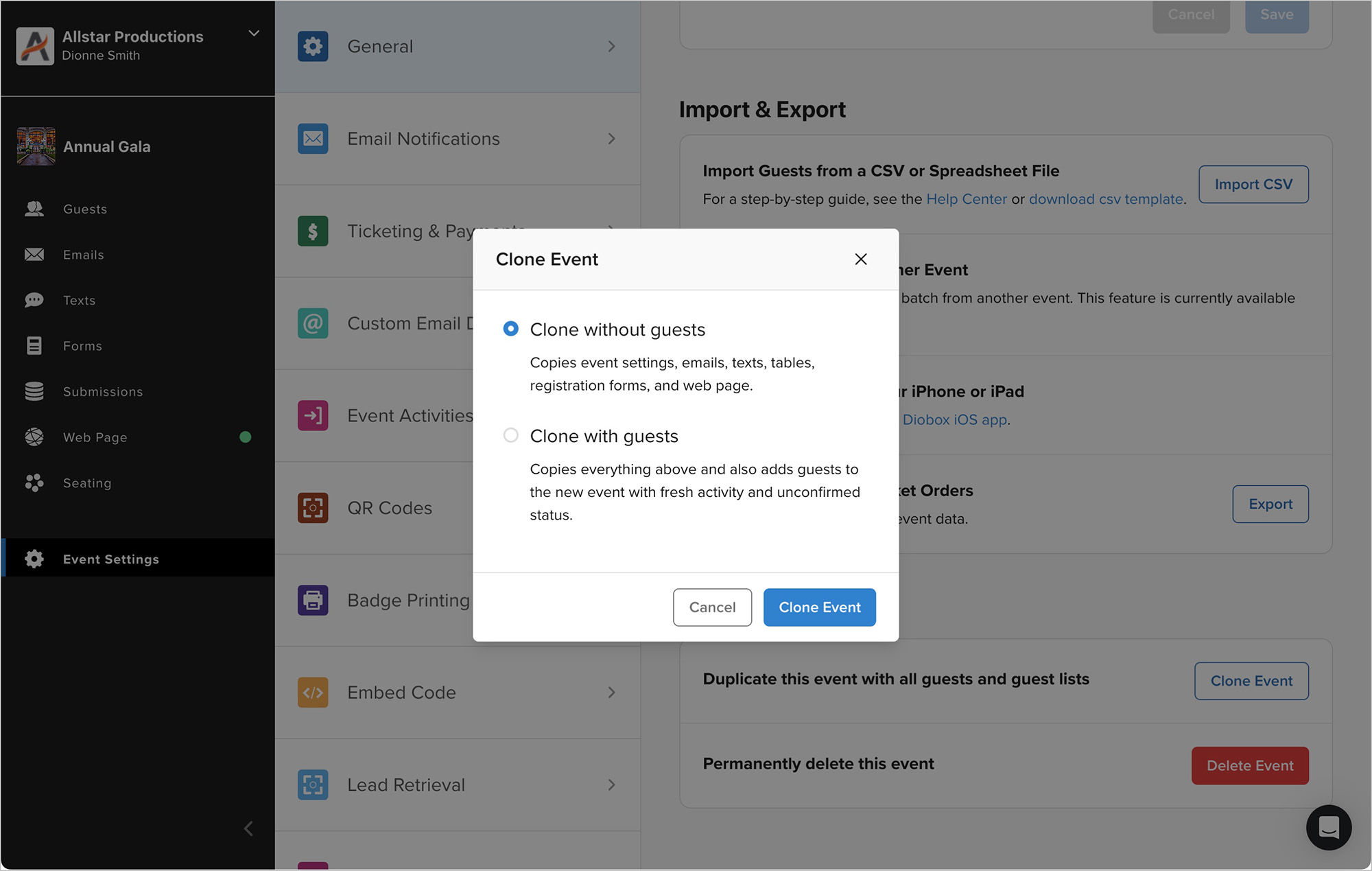Expand the Embed Code settings chevron
1372x871 pixels.
(611, 693)
